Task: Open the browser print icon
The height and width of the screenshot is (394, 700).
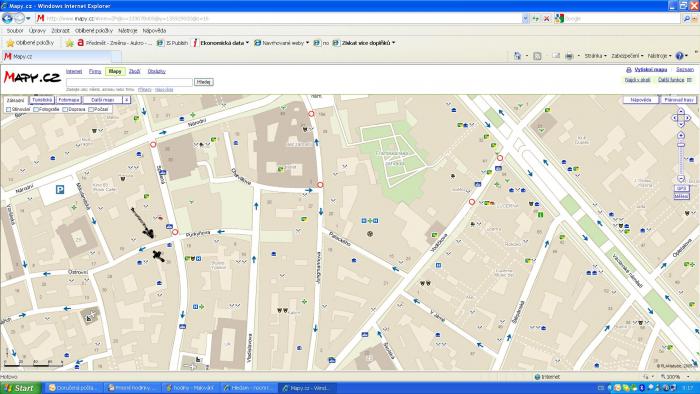Action: click(x=569, y=56)
